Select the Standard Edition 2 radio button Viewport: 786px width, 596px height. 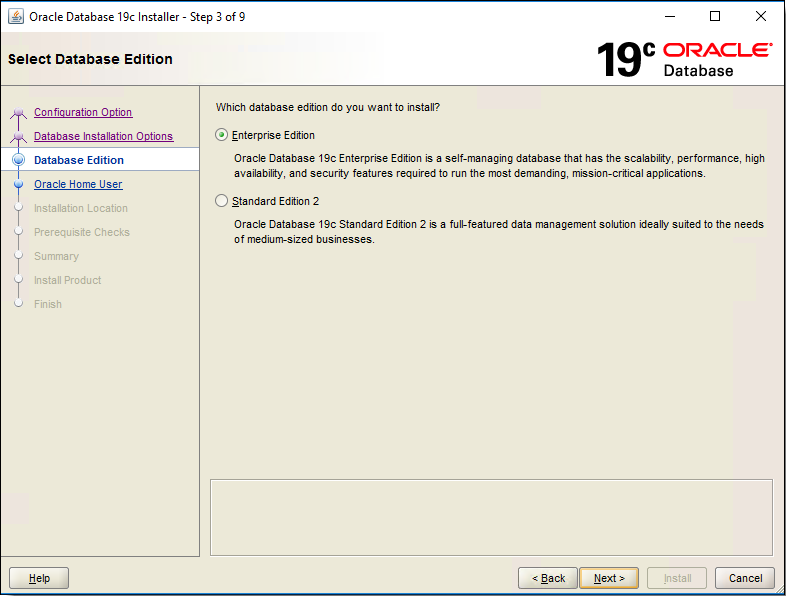221,201
